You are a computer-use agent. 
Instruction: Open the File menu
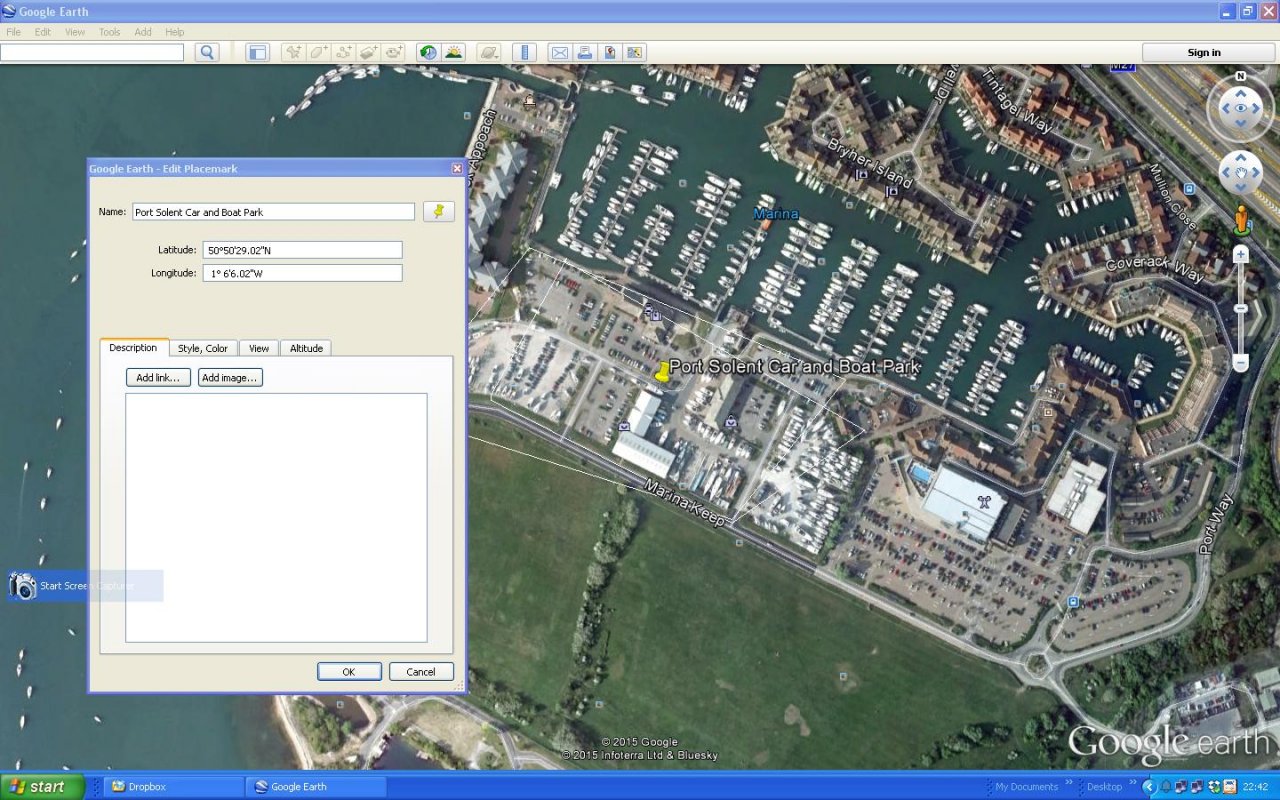click(x=14, y=32)
